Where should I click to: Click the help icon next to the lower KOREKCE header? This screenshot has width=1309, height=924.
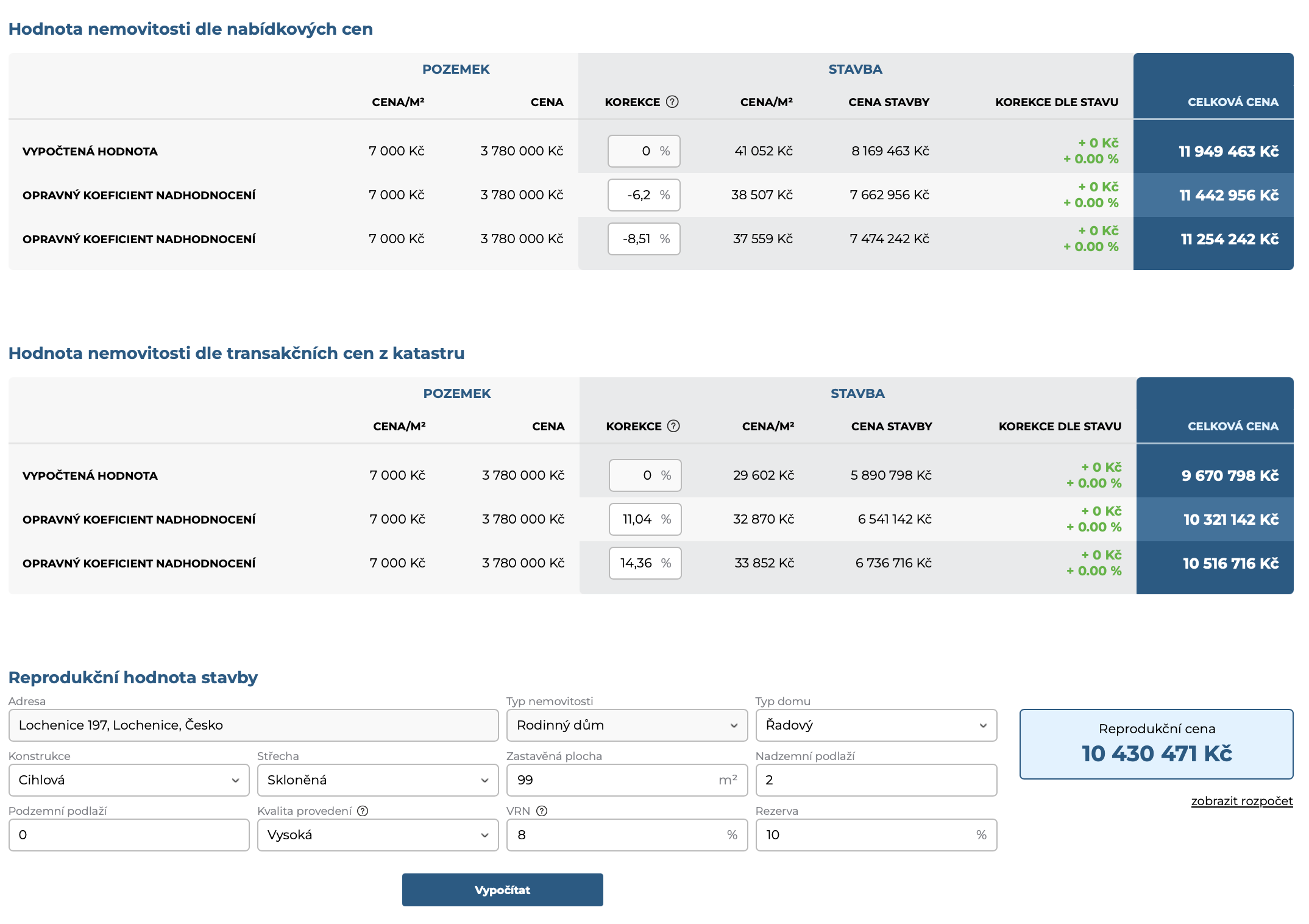(x=673, y=426)
